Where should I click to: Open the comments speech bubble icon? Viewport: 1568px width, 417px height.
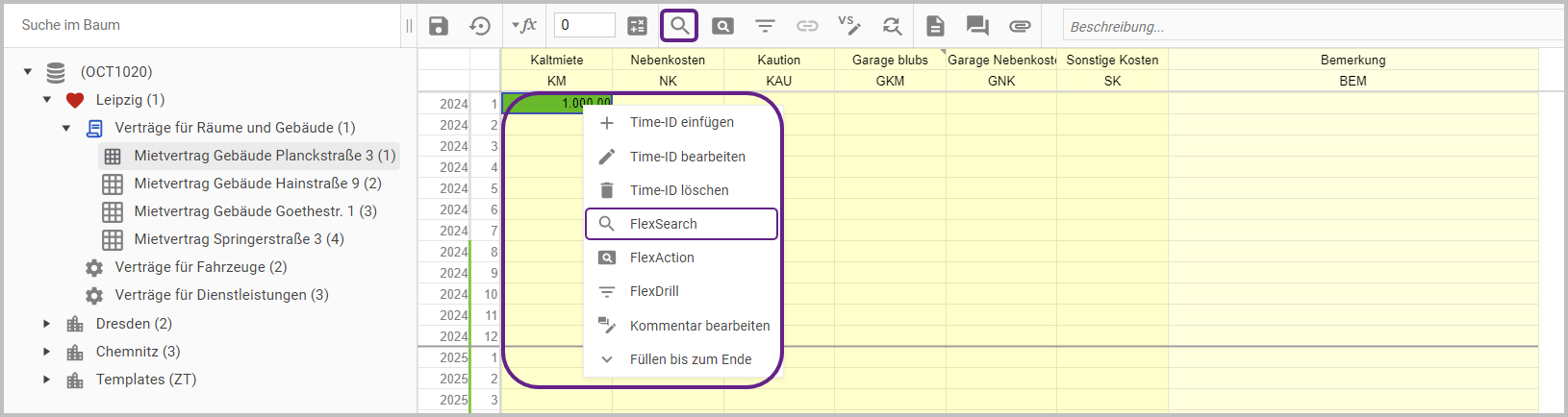[x=977, y=26]
